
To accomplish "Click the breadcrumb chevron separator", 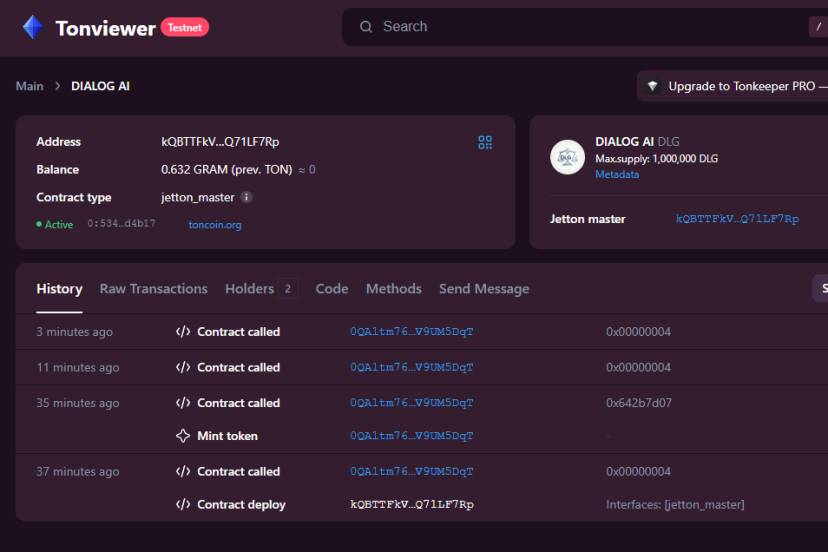I will coord(58,86).
